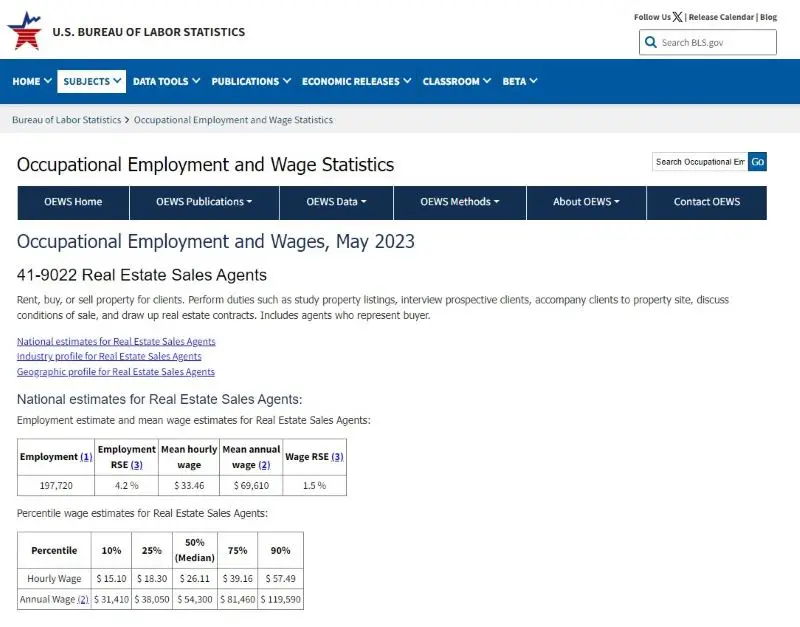Go to OEWS Home in the secondary navigation
Image resolution: width=800 pixels, height=627 pixels.
click(72, 202)
